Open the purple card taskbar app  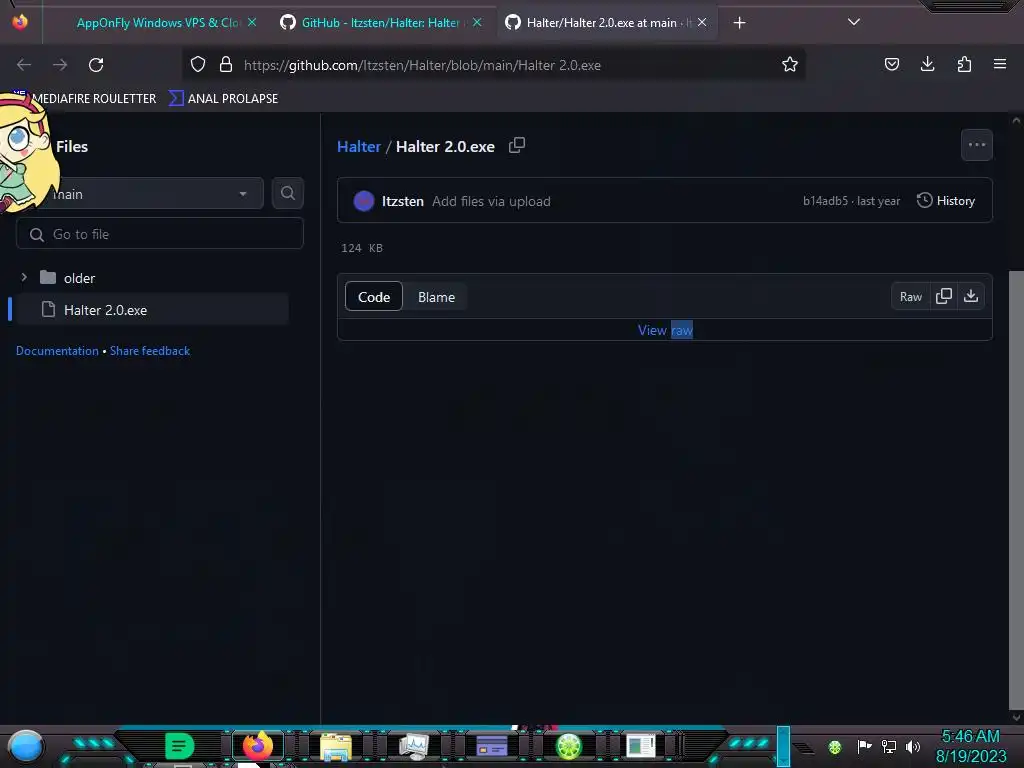[x=492, y=746]
